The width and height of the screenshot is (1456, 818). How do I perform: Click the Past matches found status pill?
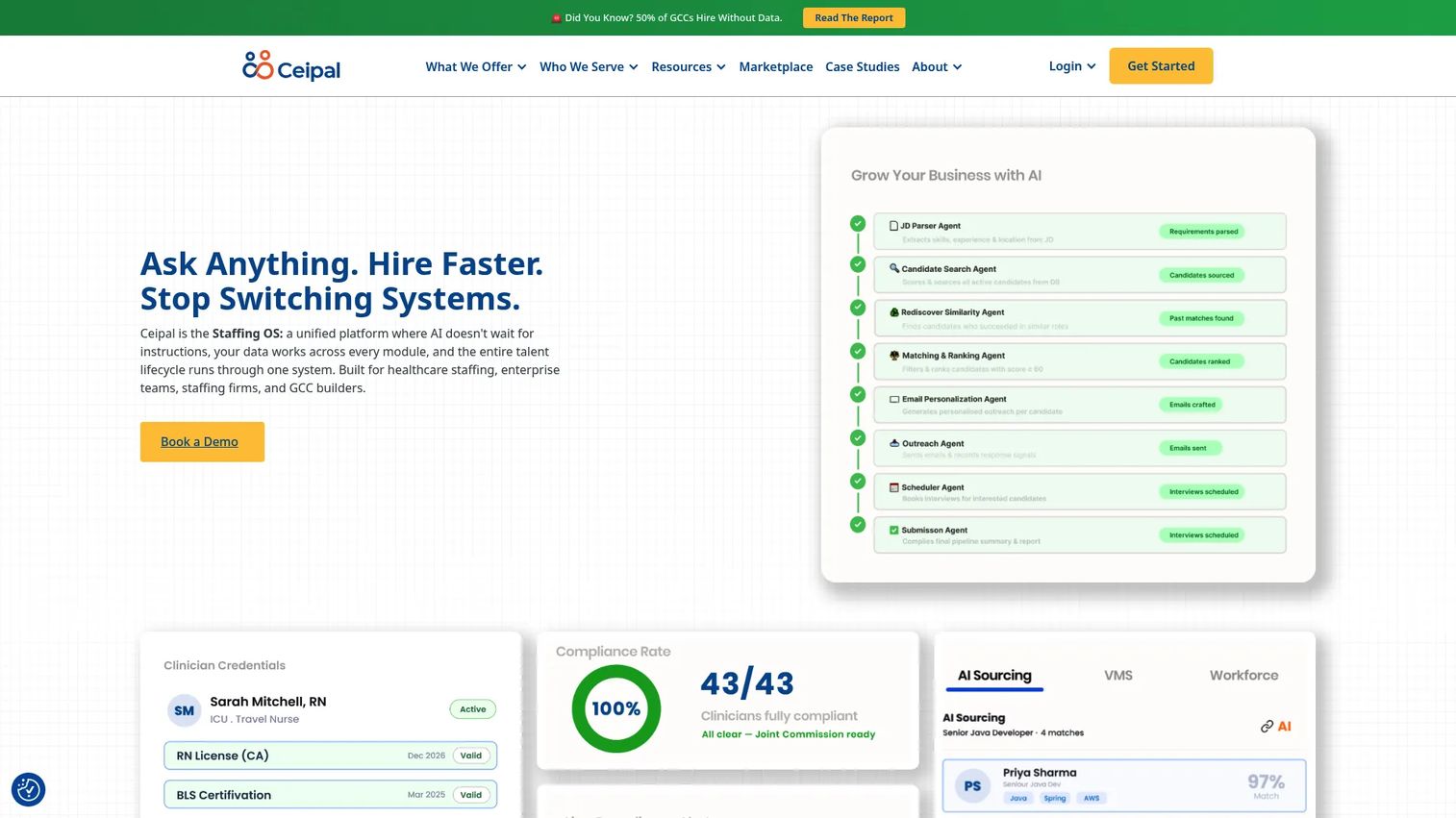[1201, 318]
